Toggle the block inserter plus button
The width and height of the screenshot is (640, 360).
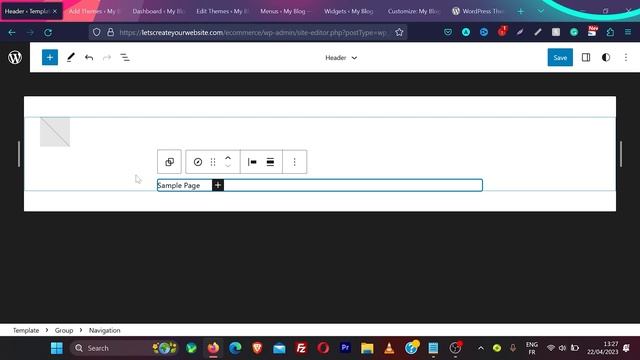click(50, 58)
